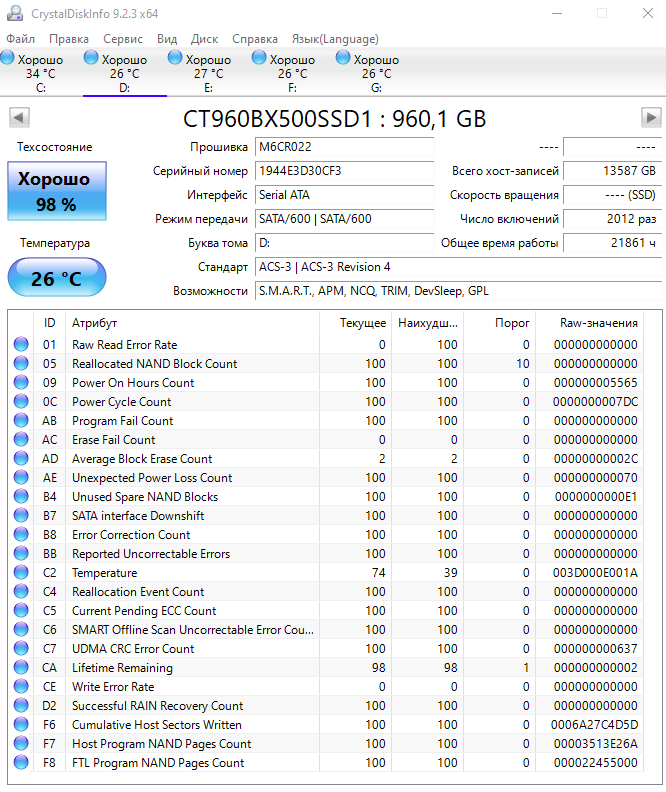Screen dimensions: 666x792
Task: Open the Сервис menu
Action: click(x=123, y=39)
